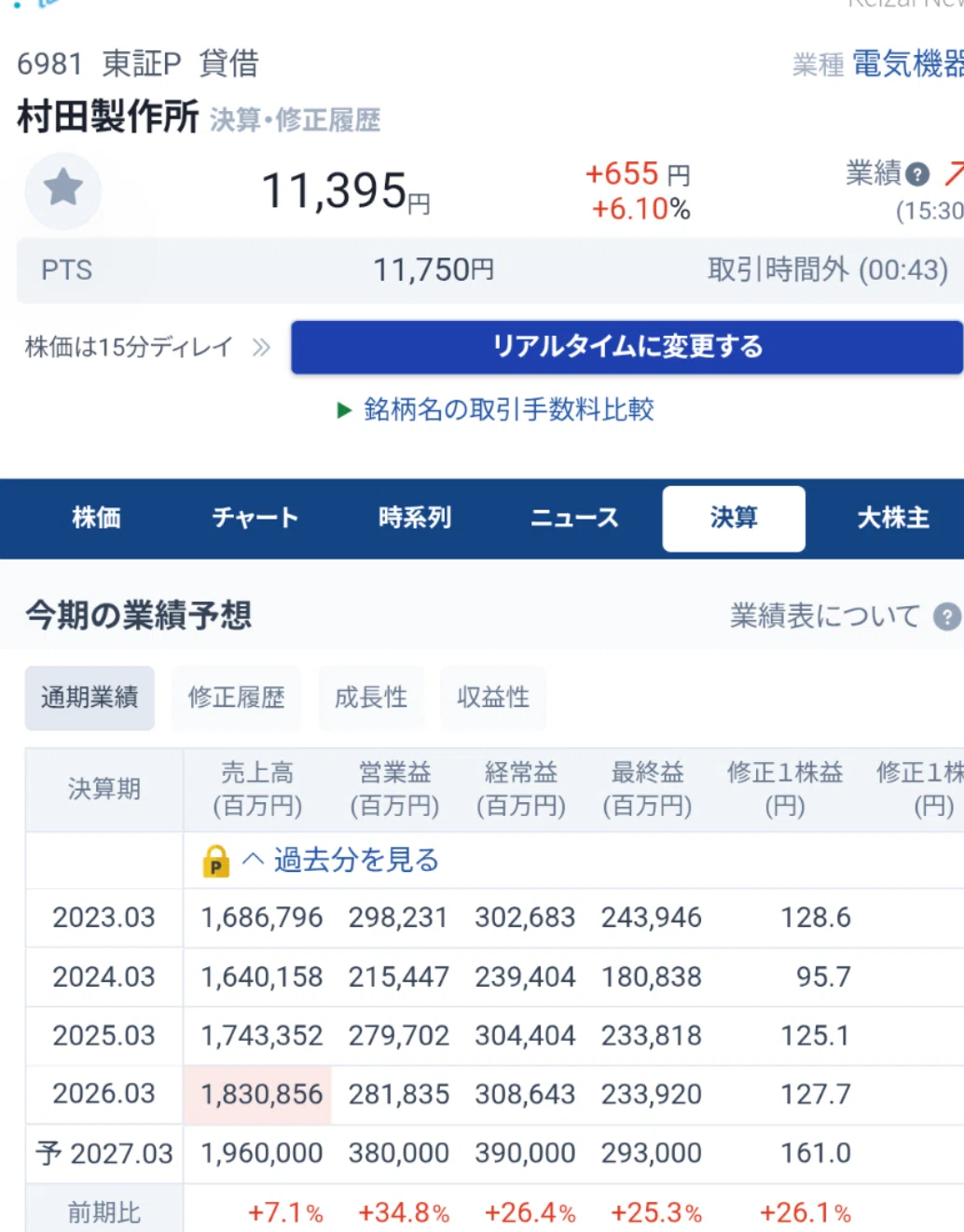This screenshot has height=1232, width=964.
Task: Click 業績表について link
Action: click(x=825, y=616)
